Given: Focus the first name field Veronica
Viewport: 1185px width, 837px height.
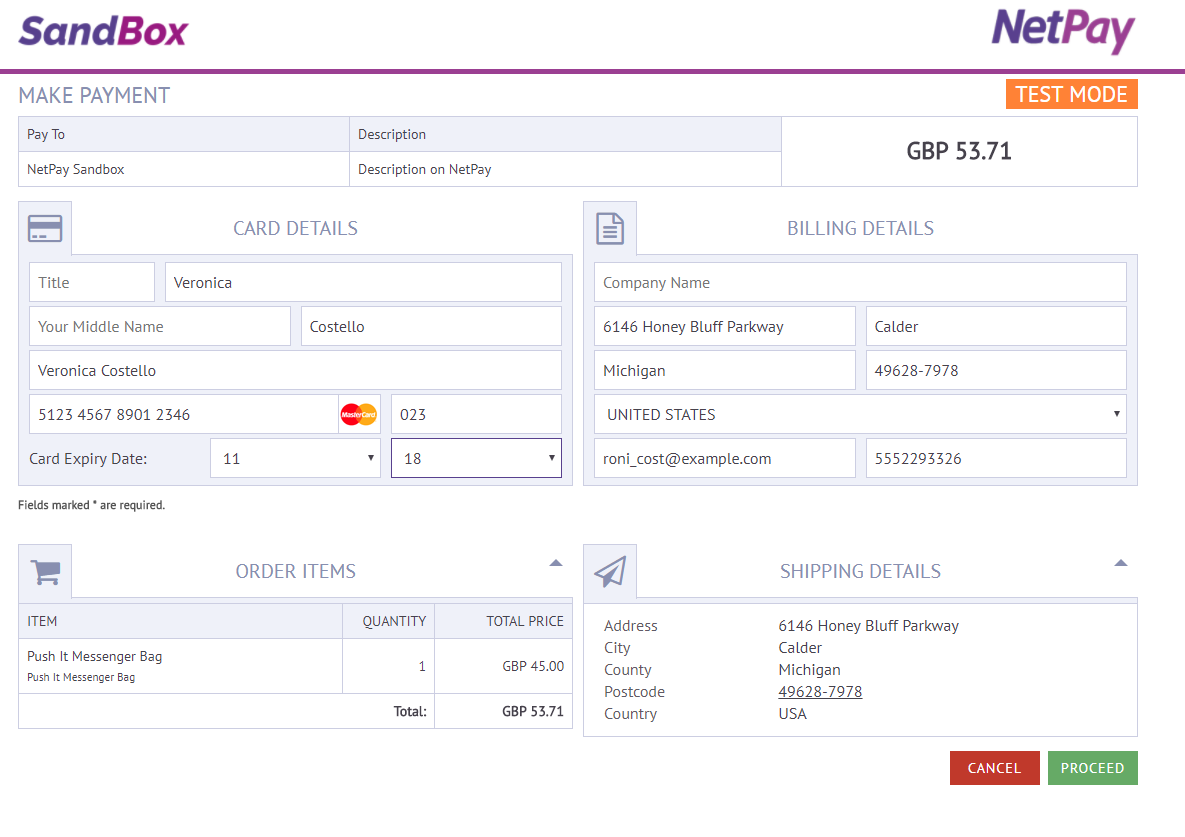Looking at the screenshot, I should pyautogui.click(x=364, y=283).
